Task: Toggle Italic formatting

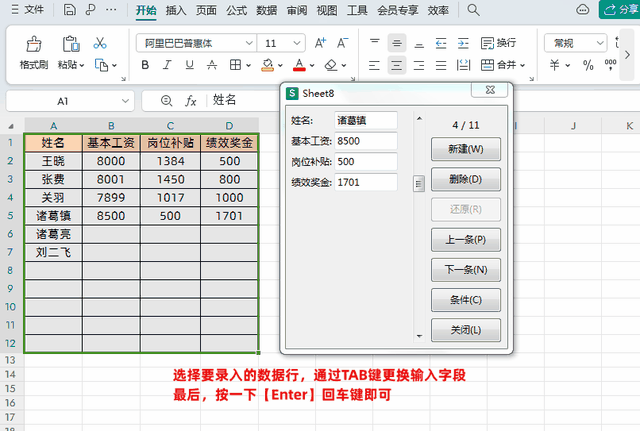Action: (x=167, y=65)
